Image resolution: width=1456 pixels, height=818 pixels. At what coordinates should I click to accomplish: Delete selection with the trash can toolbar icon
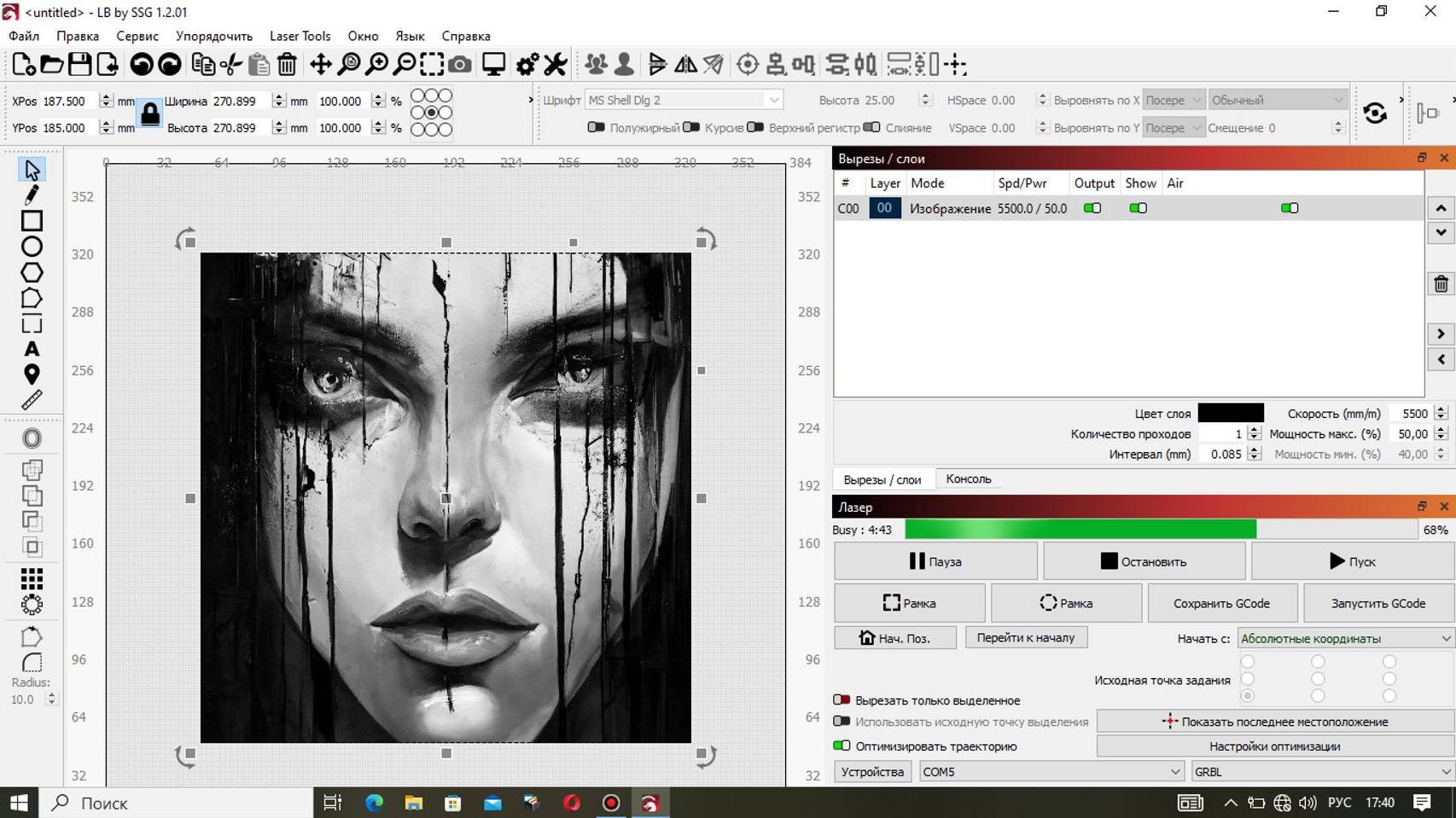(288, 65)
